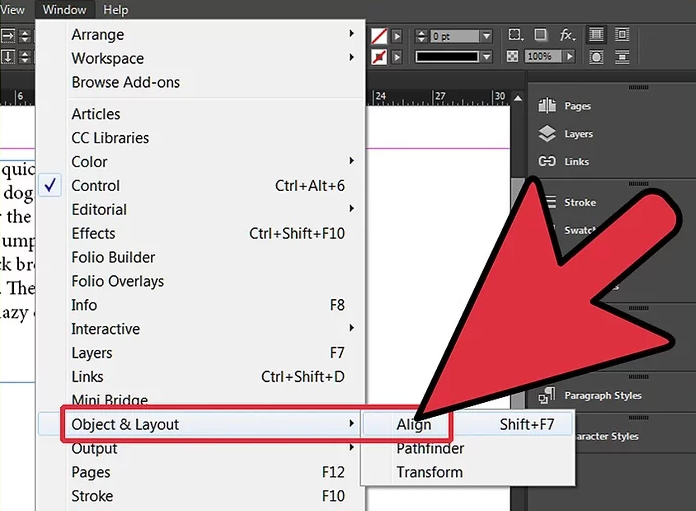Select Align from the submenu
696x511 pixels.
[414, 424]
